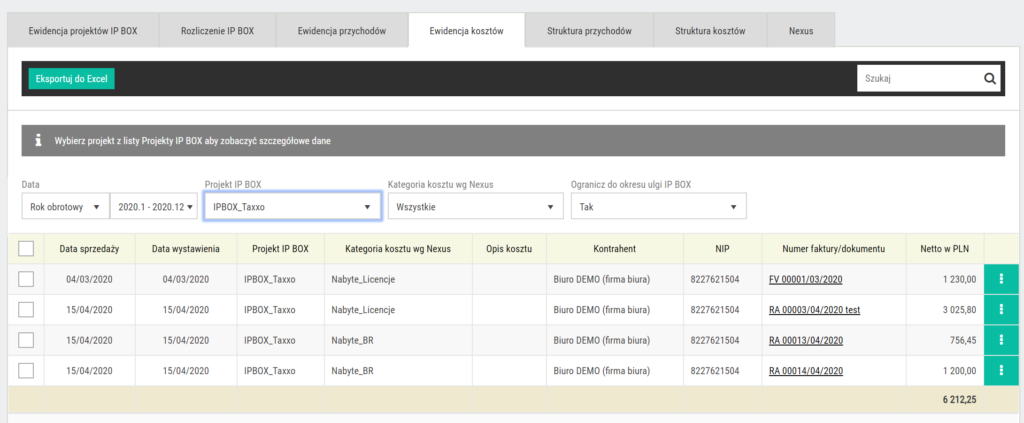Screen dimensions: 1024x423
Task: Open actions menu for RA 00003/04/2020 test row
Action: pos(1000,310)
